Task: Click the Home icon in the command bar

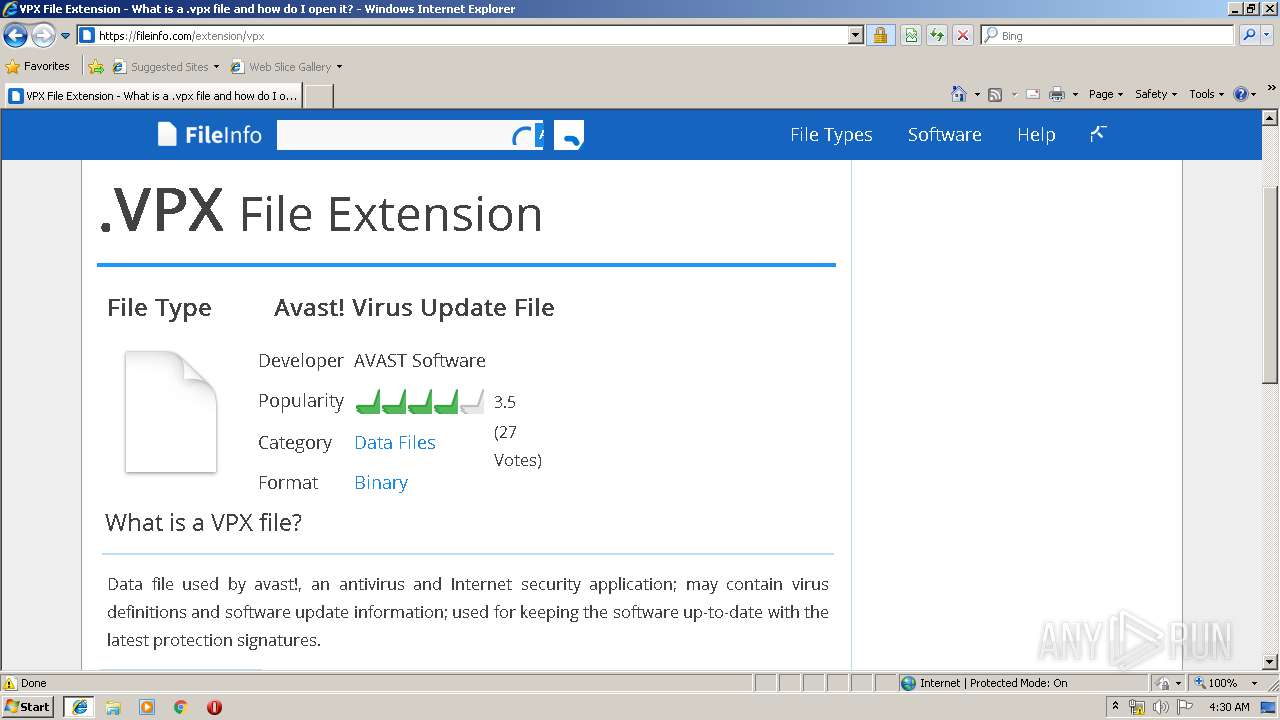Action: [x=959, y=94]
